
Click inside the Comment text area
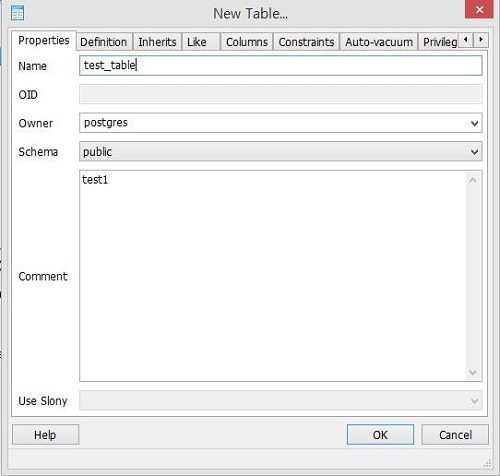(x=273, y=276)
